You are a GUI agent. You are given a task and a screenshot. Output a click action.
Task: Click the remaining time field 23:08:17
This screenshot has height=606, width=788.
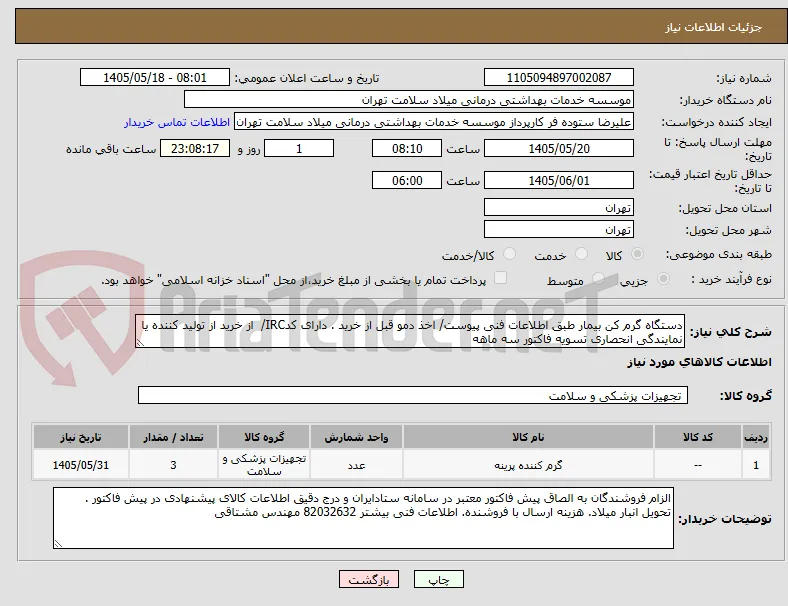click(195, 148)
